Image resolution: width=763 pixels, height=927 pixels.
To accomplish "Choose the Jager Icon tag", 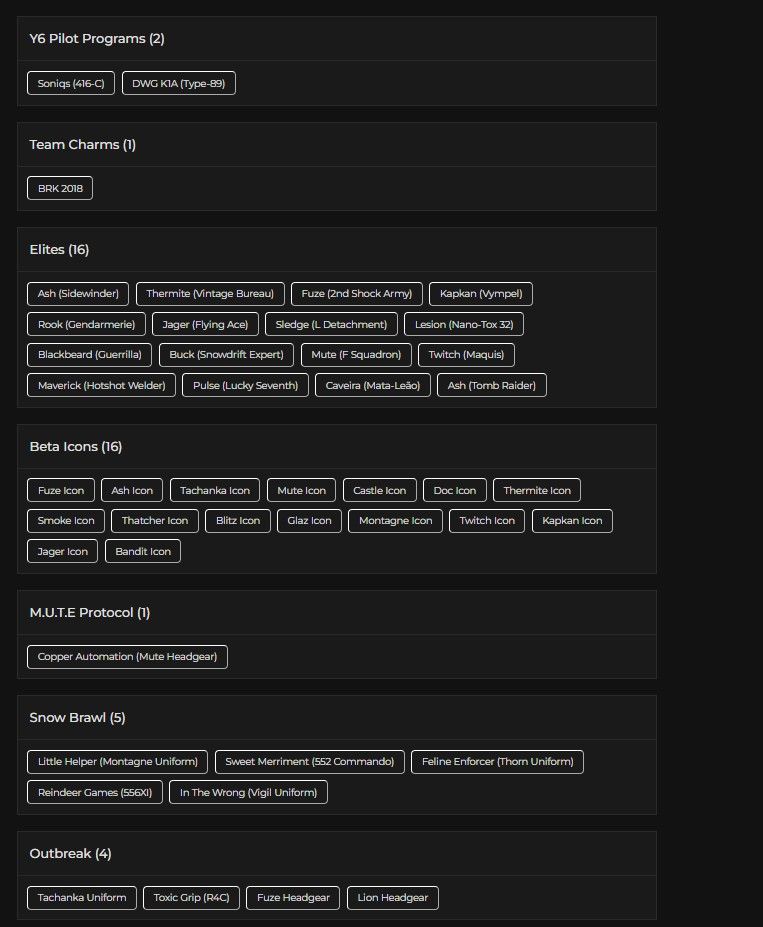I will 62,551.
